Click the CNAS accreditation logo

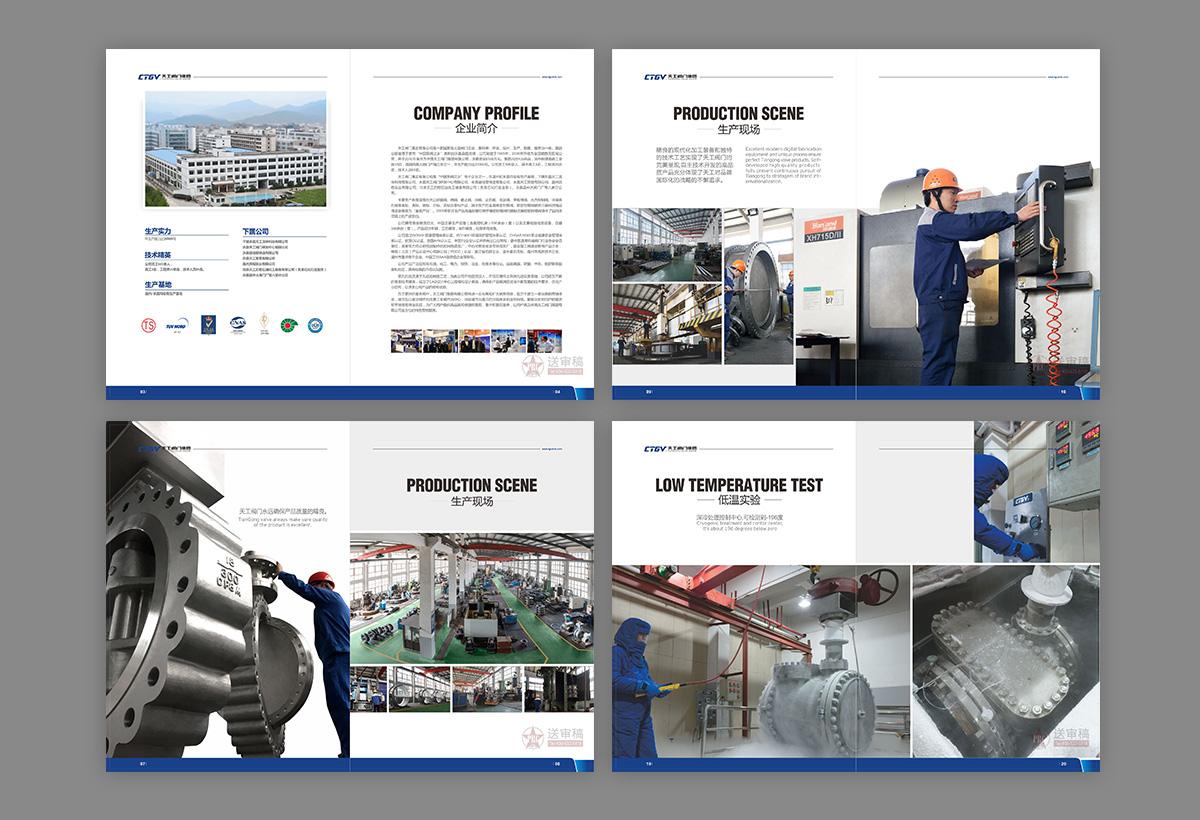(x=237, y=323)
